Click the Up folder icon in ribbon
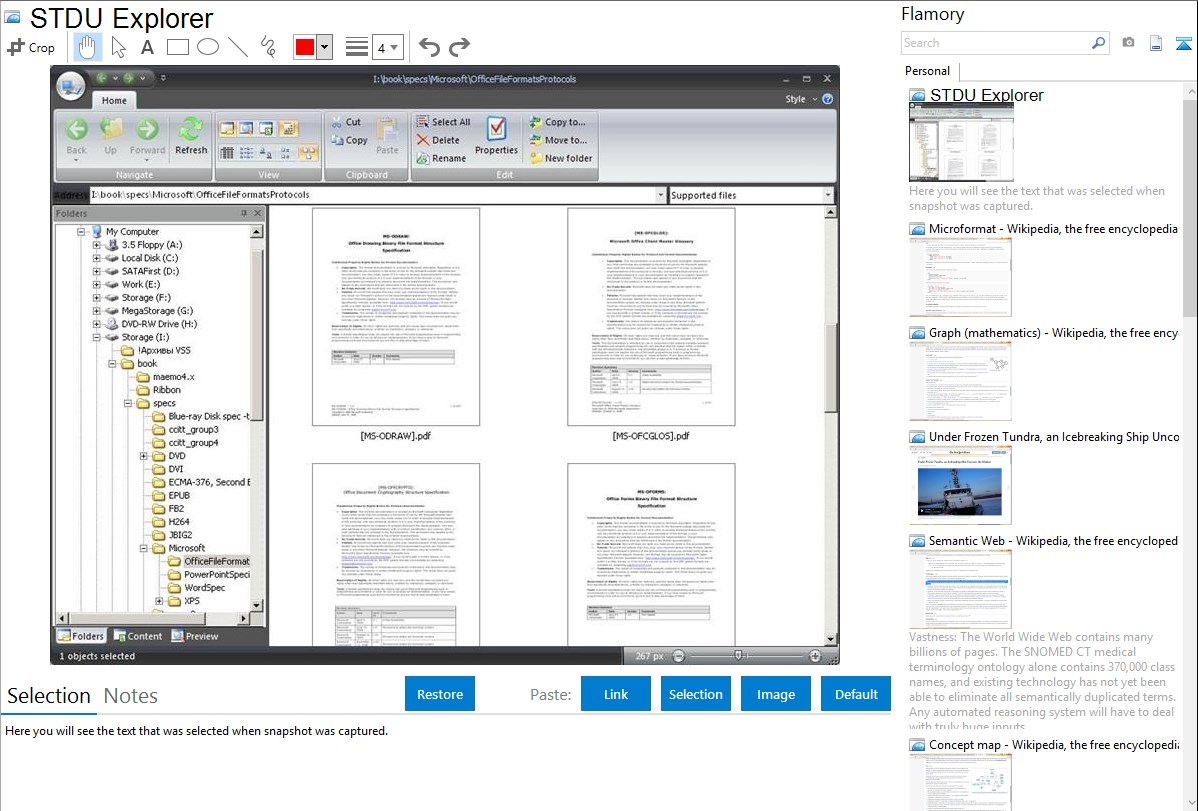Viewport: 1198px width, 811px height. pyautogui.click(x=112, y=129)
